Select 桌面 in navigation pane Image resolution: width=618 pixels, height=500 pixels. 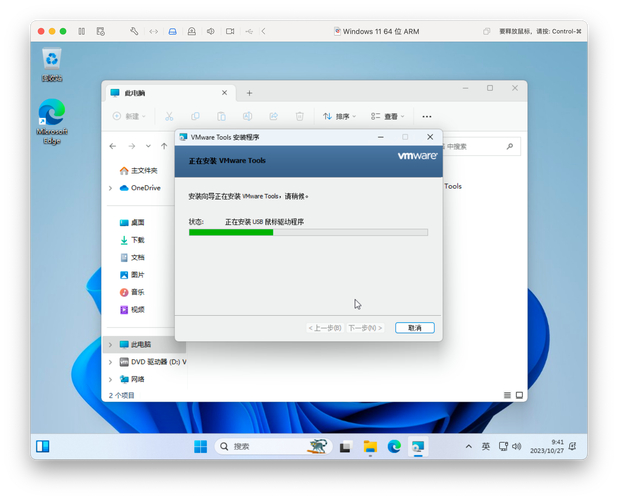tap(132, 223)
